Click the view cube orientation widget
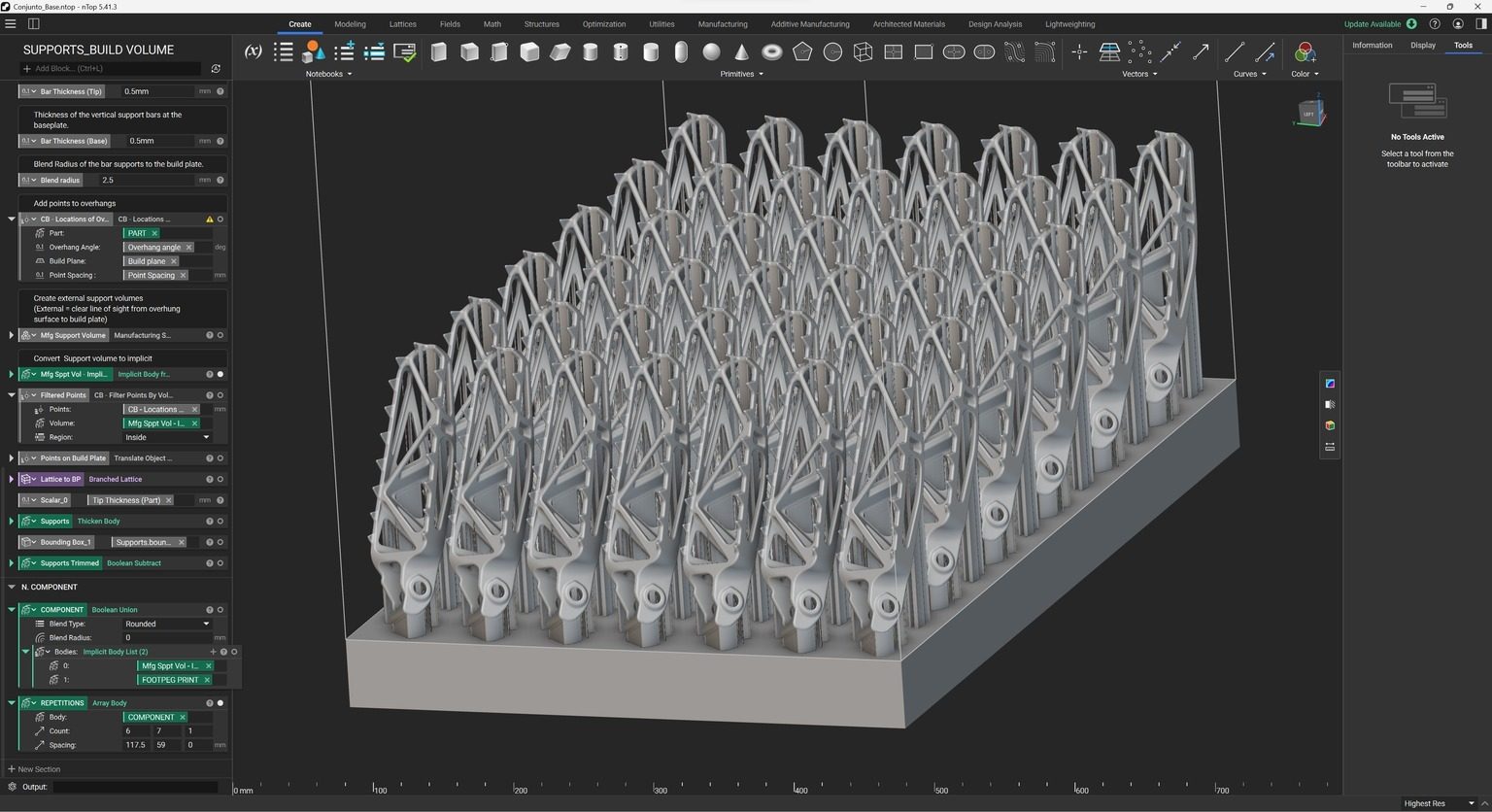The height and width of the screenshot is (812, 1492). click(x=1309, y=113)
